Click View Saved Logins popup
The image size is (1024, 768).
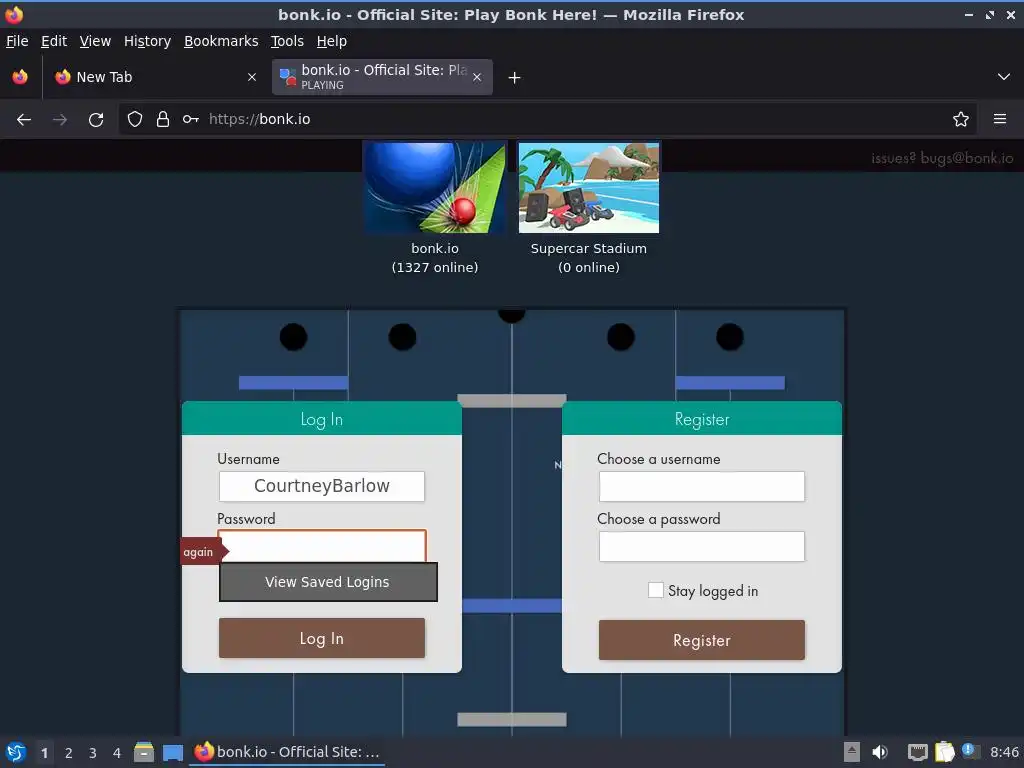click(x=328, y=582)
